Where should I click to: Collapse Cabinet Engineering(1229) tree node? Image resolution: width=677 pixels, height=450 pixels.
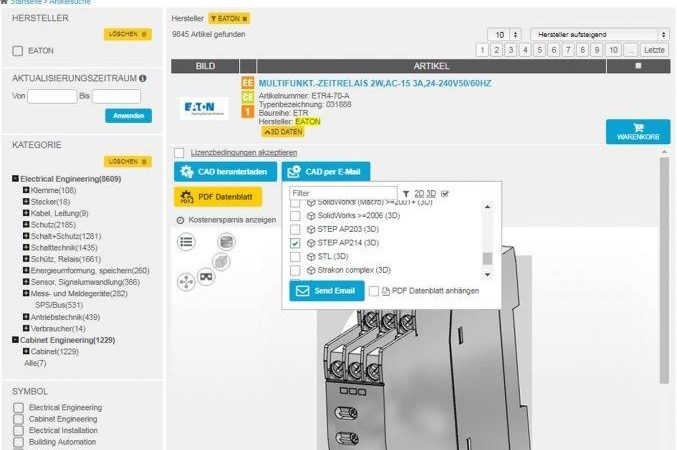tap(16, 340)
